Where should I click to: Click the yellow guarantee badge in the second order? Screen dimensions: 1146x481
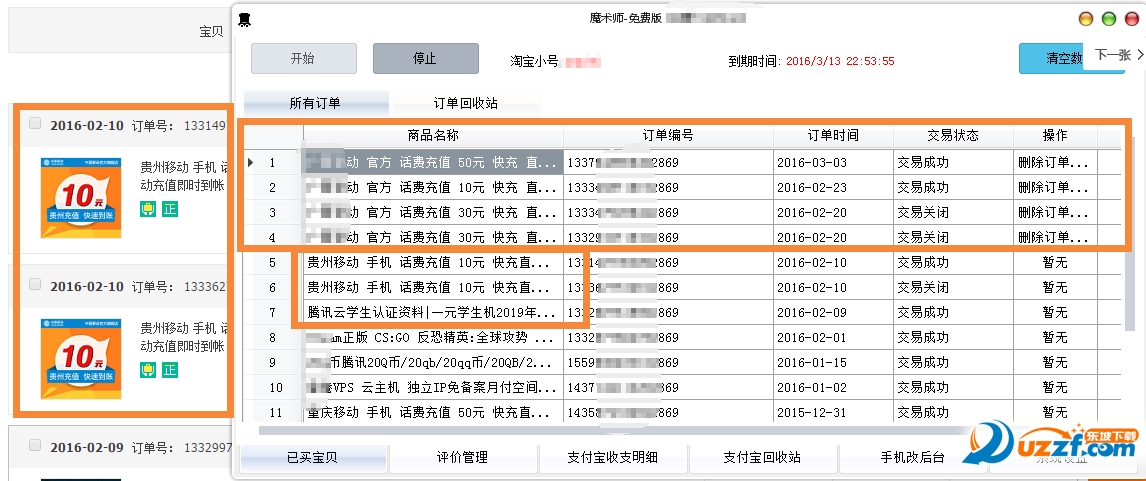click(148, 370)
